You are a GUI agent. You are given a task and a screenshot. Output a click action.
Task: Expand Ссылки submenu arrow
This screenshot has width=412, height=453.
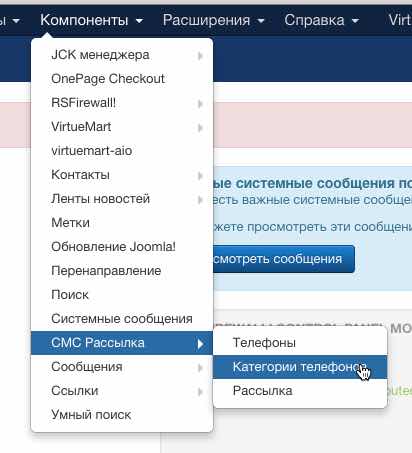(x=200, y=392)
